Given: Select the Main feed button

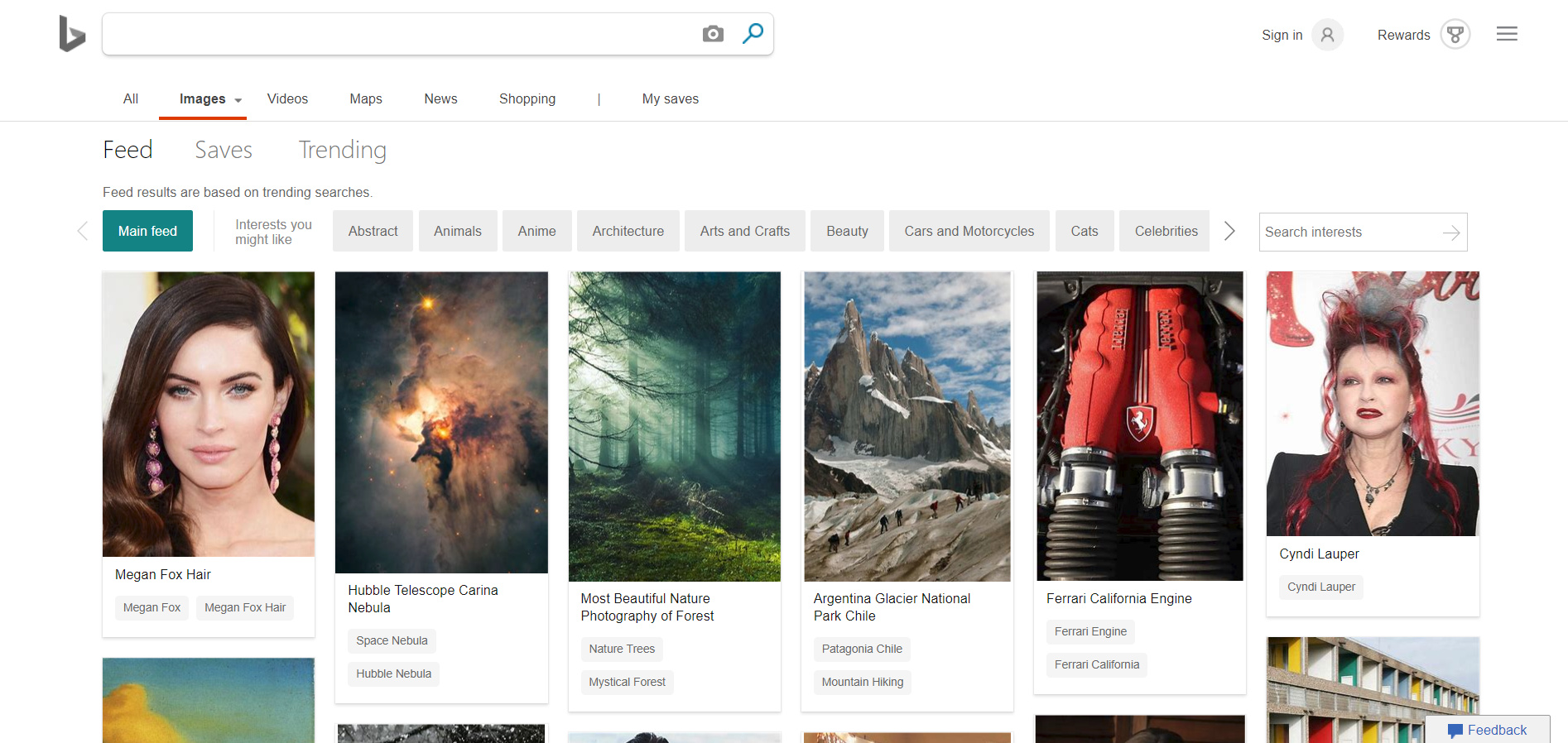Looking at the screenshot, I should [147, 231].
